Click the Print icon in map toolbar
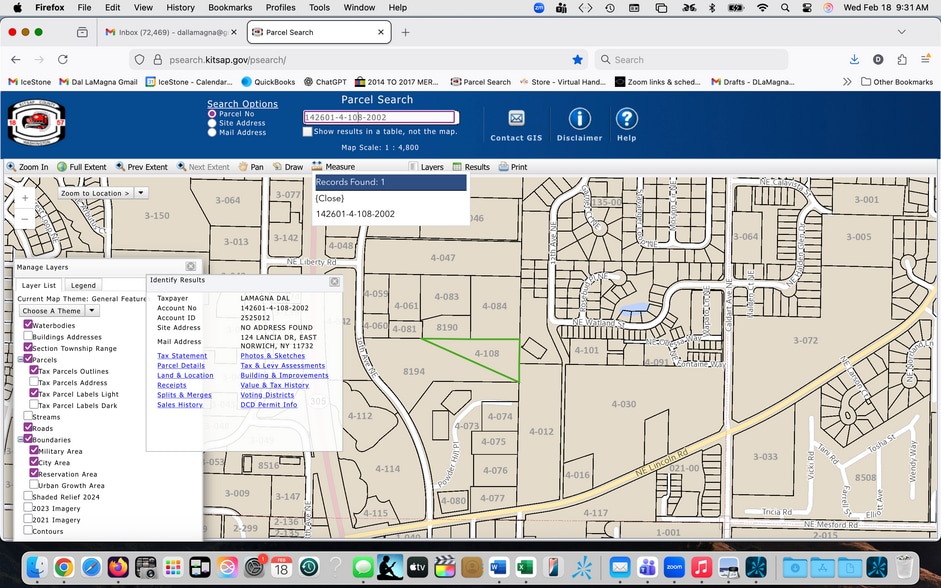The image size is (941, 588). coord(512,167)
